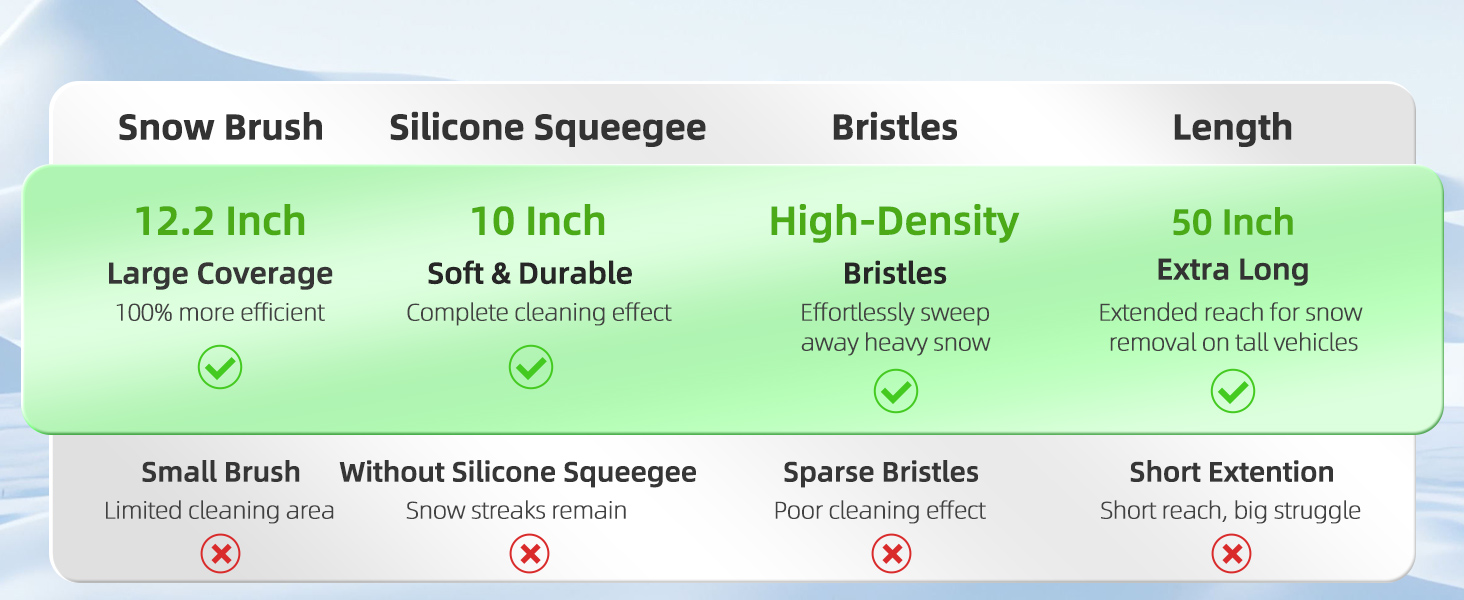Click the green checkmark under Soft & Durable

pyautogui.click(x=530, y=368)
